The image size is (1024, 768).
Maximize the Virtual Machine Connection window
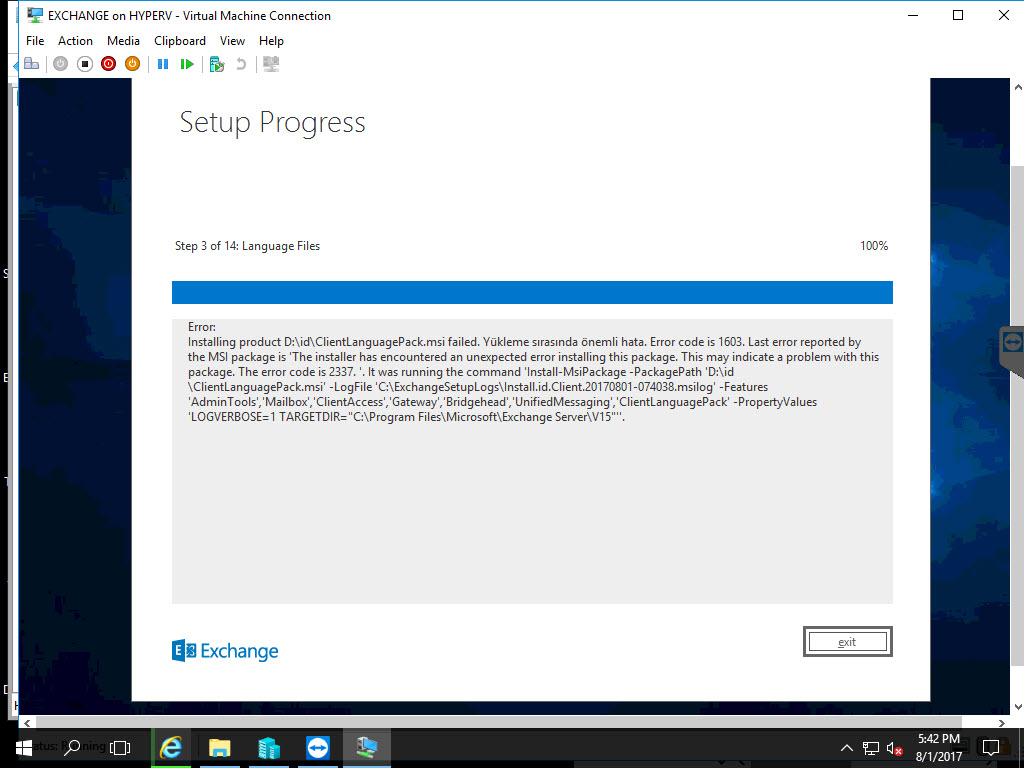pyautogui.click(x=958, y=15)
